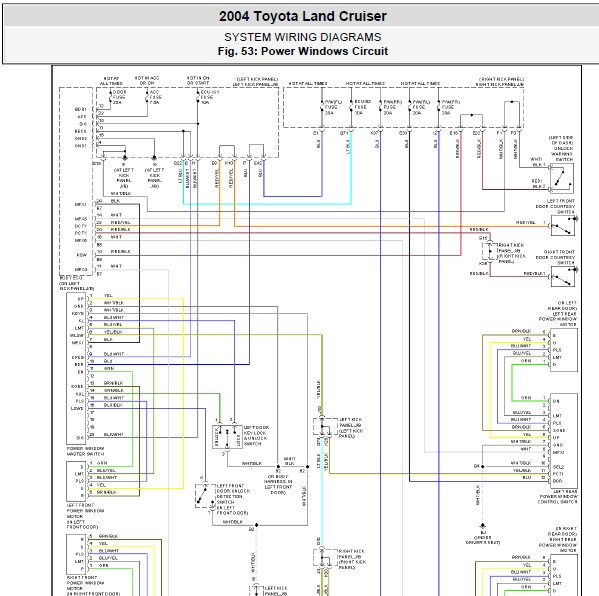This screenshot has height=596, width=599.
Task: Click the "HOT IN ACC OR ON" note
Action: [x=147, y=80]
